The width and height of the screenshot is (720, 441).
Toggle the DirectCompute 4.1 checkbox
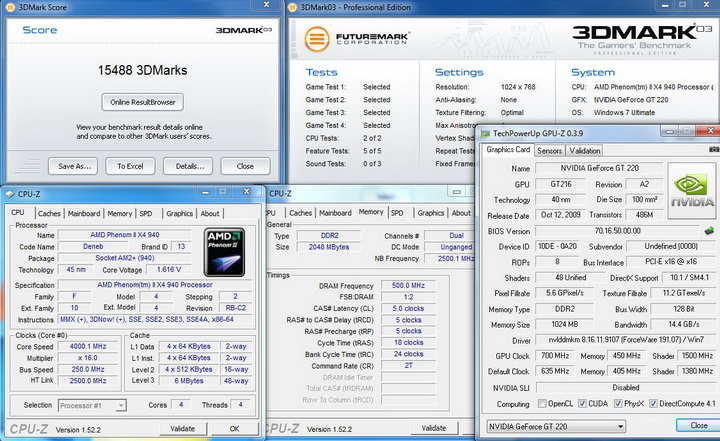[x=653, y=404]
